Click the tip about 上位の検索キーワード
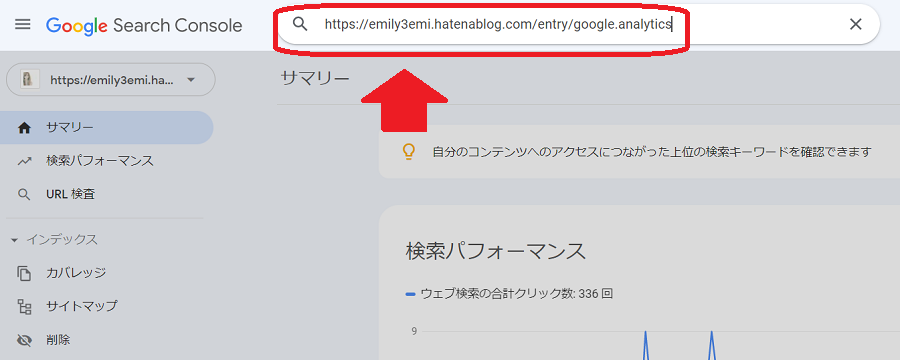 [652, 152]
